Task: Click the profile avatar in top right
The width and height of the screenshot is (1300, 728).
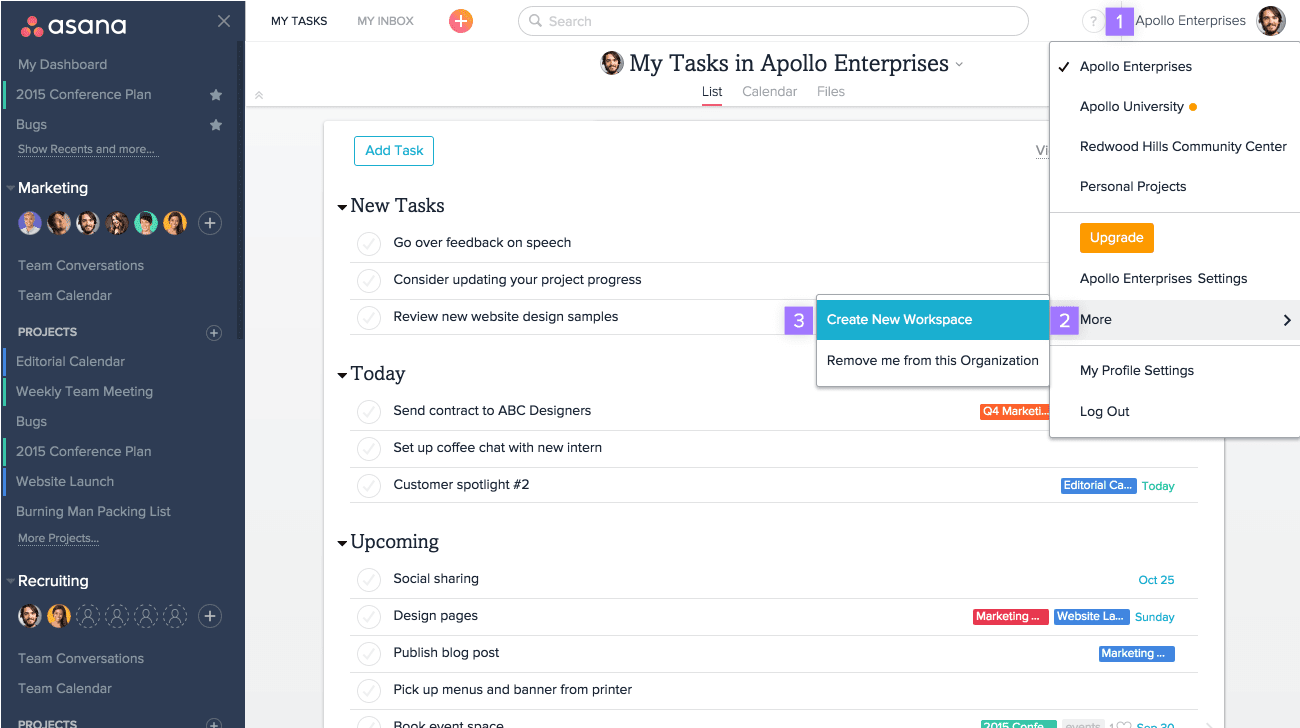Action: [1271, 21]
